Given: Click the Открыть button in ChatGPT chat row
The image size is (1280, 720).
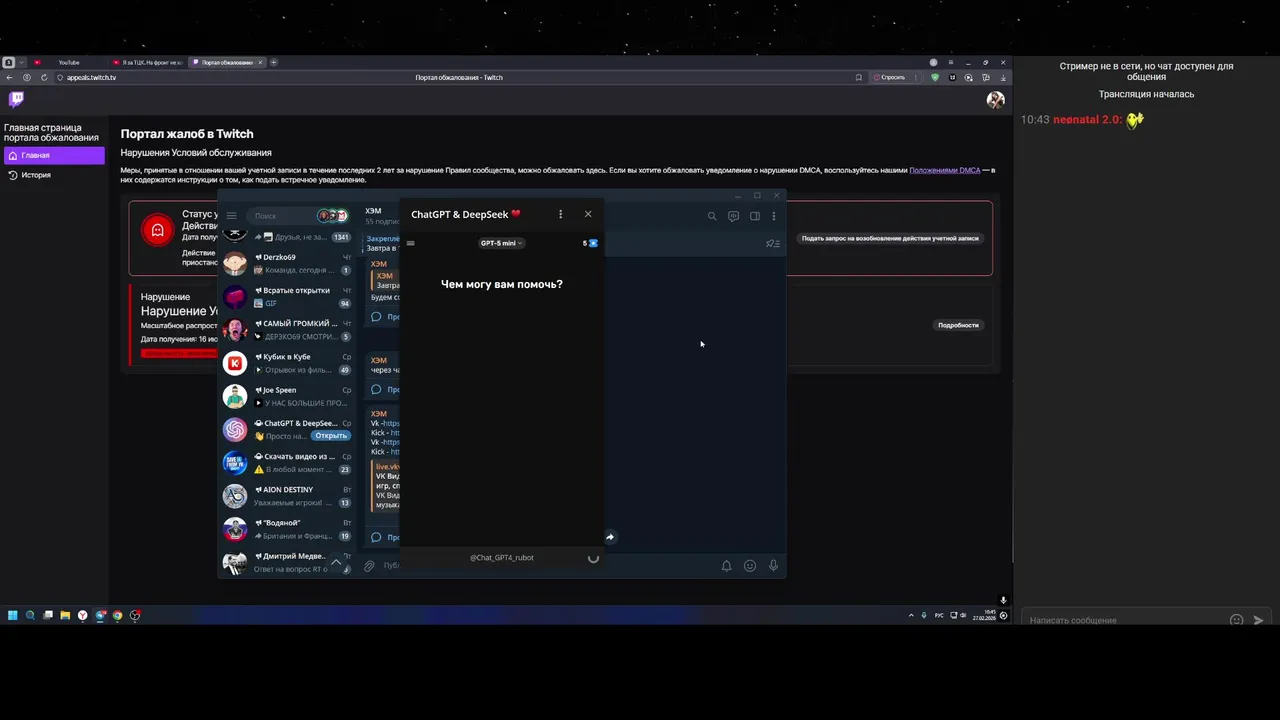Looking at the screenshot, I should coord(330,436).
